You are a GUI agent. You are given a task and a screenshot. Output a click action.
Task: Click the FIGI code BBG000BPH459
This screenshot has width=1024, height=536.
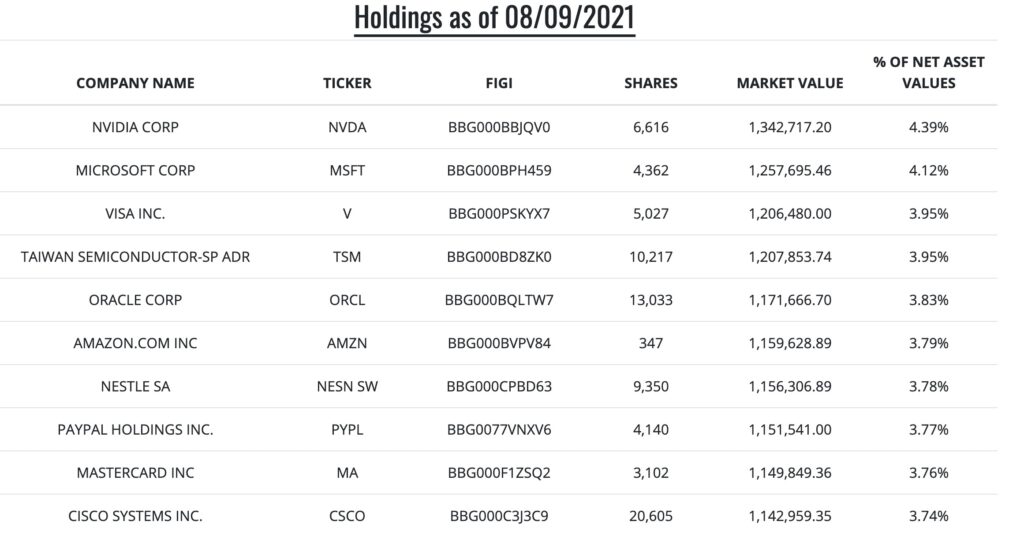pos(499,170)
